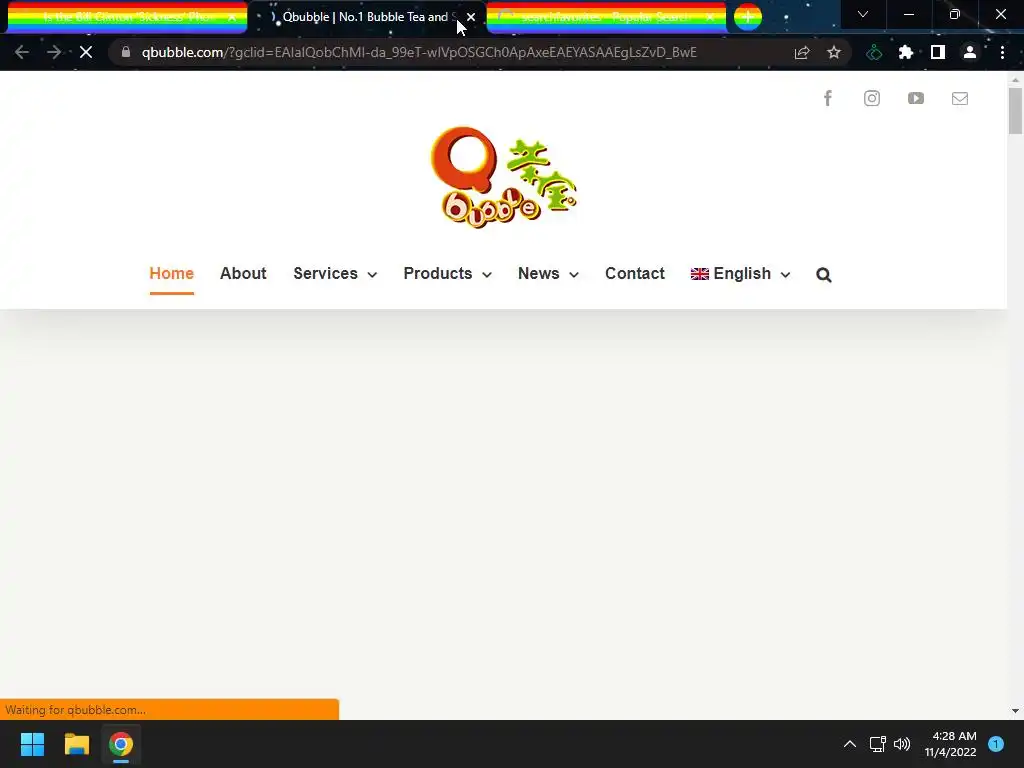Show hidden system tray icons

(850, 744)
